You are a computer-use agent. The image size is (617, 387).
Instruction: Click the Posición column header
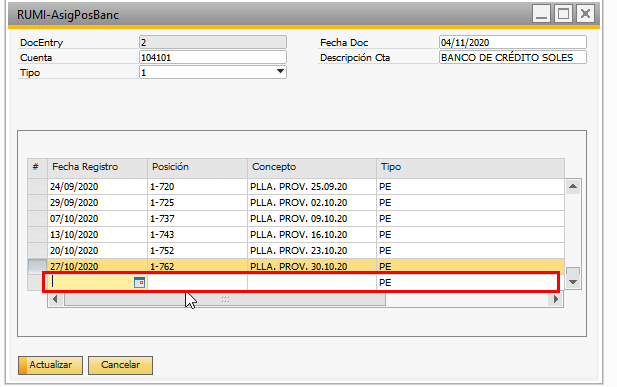(x=197, y=167)
